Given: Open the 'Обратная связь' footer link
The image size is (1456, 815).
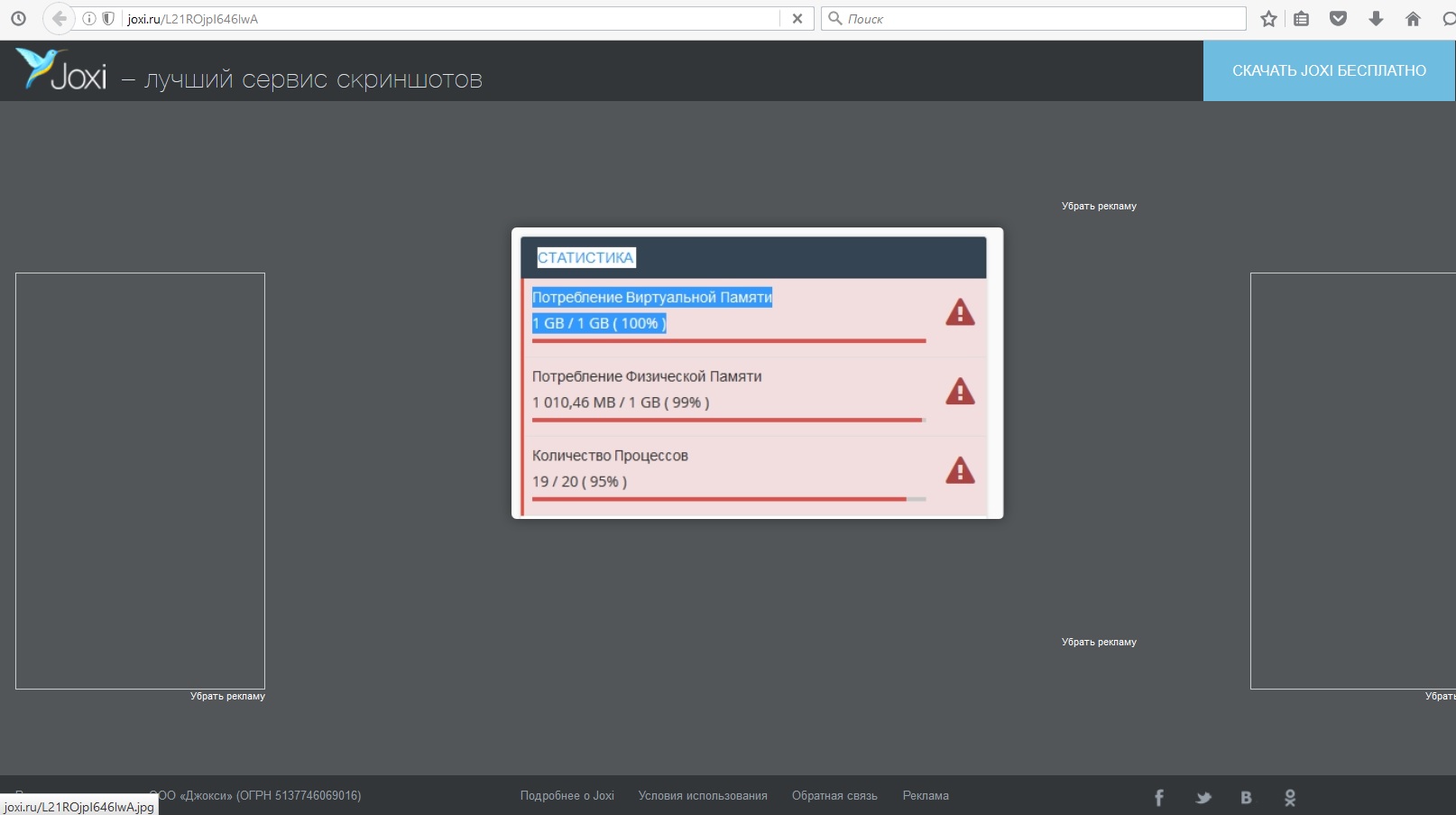Looking at the screenshot, I should [834, 796].
